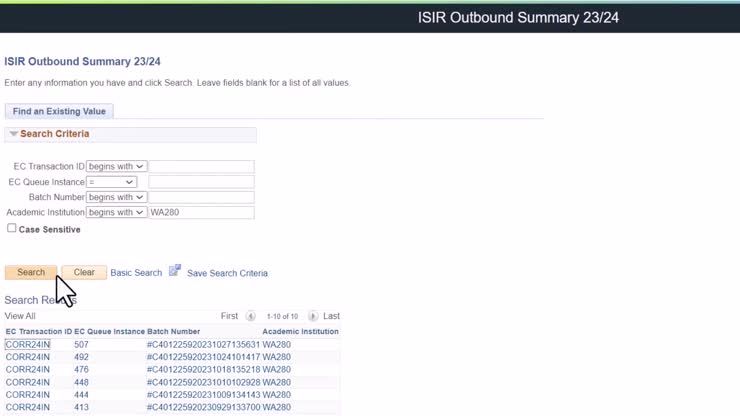Jump to Last results page
This screenshot has width=740, height=416.
click(331, 316)
